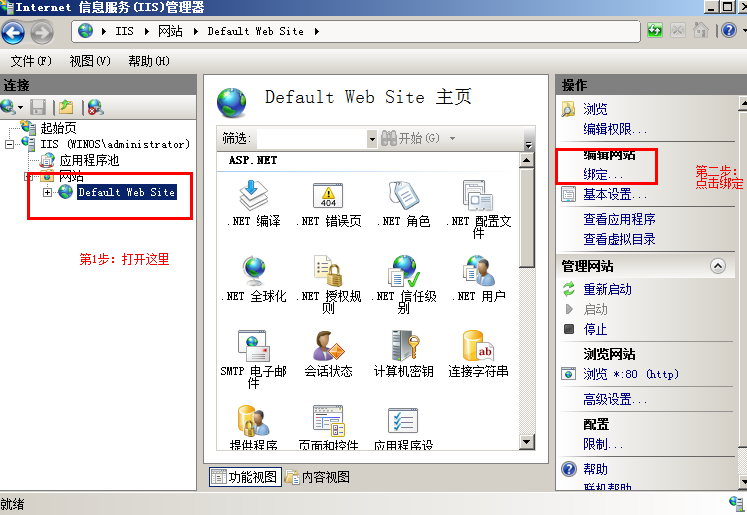Click the 网站 segment in address bar

tap(170, 31)
